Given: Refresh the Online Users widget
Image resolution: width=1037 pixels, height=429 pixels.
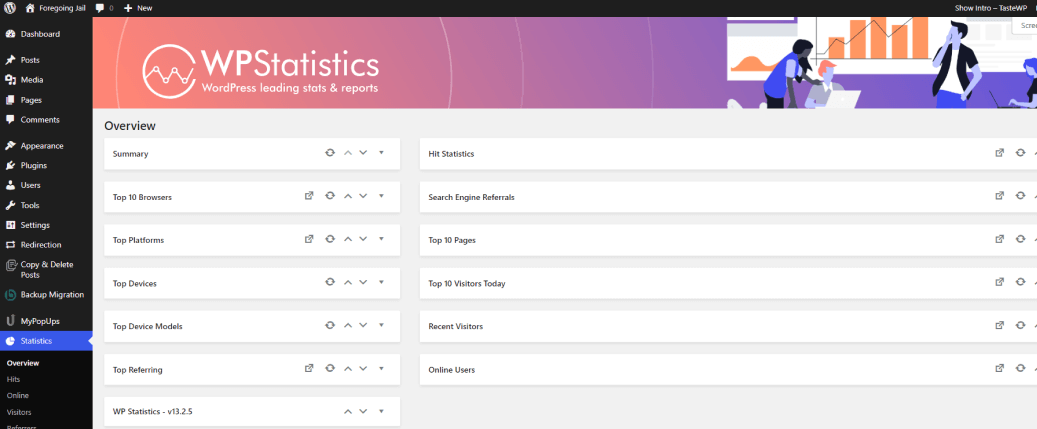Looking at the screenshot, I should click(1020, 369).
